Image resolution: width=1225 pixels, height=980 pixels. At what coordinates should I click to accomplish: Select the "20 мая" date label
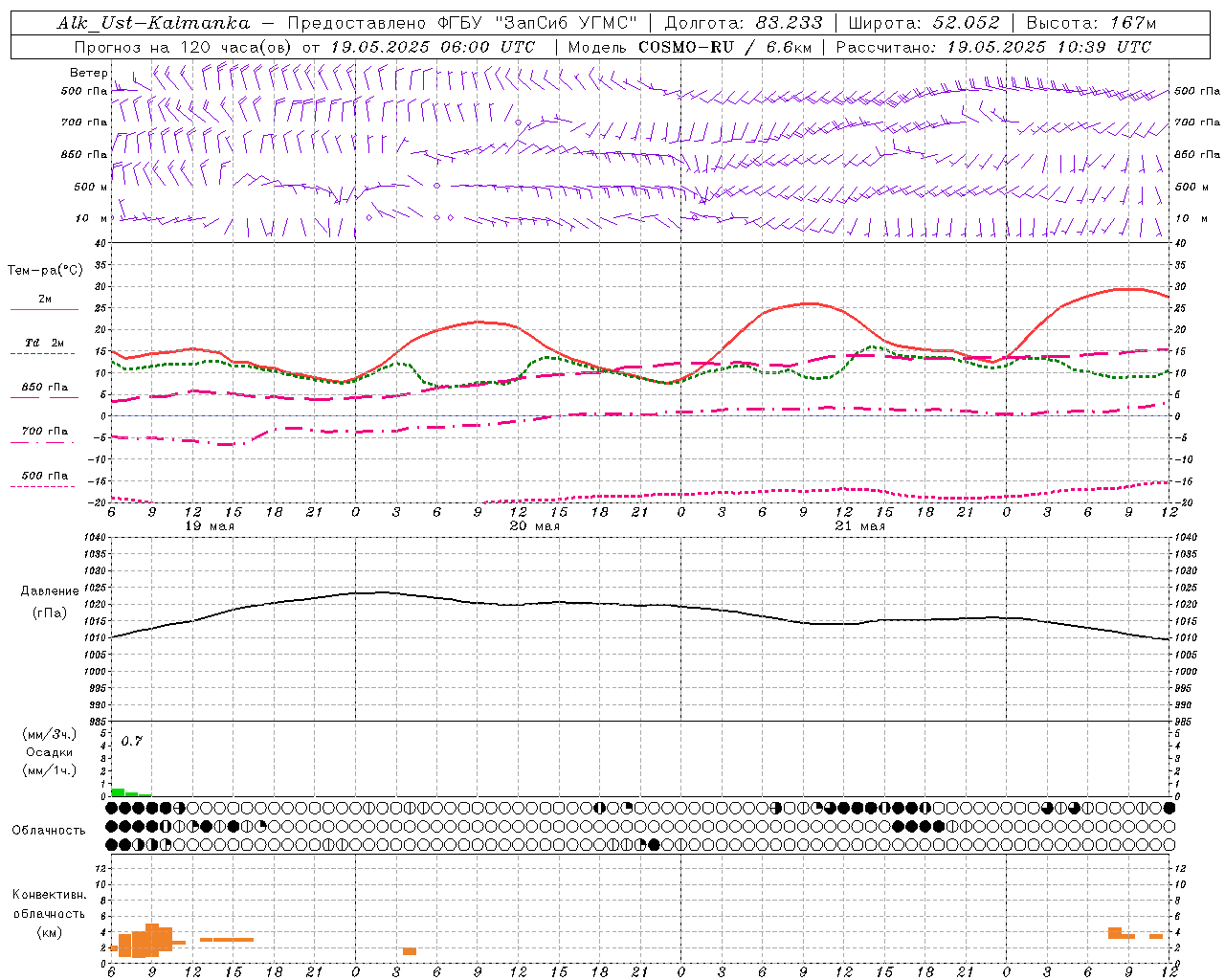coord(534,526)
